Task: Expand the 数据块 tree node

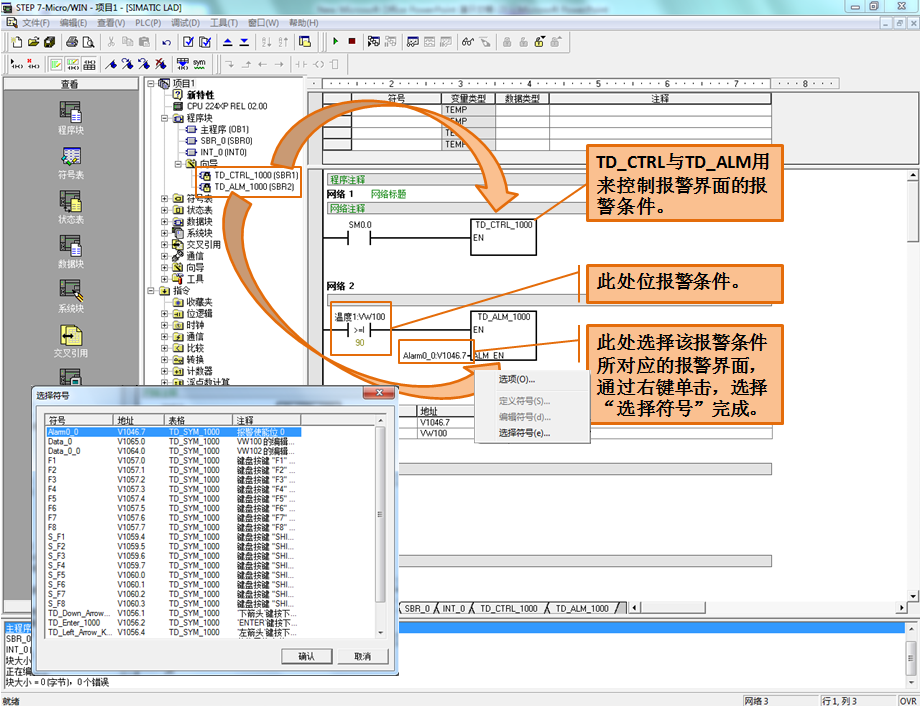Action: click(x=165, y=222)
